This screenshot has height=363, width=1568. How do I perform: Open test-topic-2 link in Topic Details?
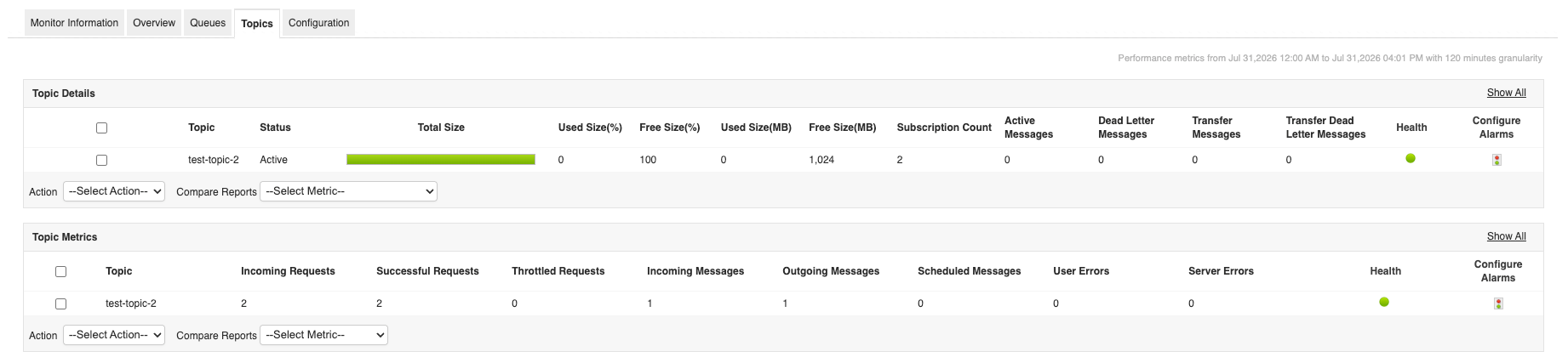[214, 160]
